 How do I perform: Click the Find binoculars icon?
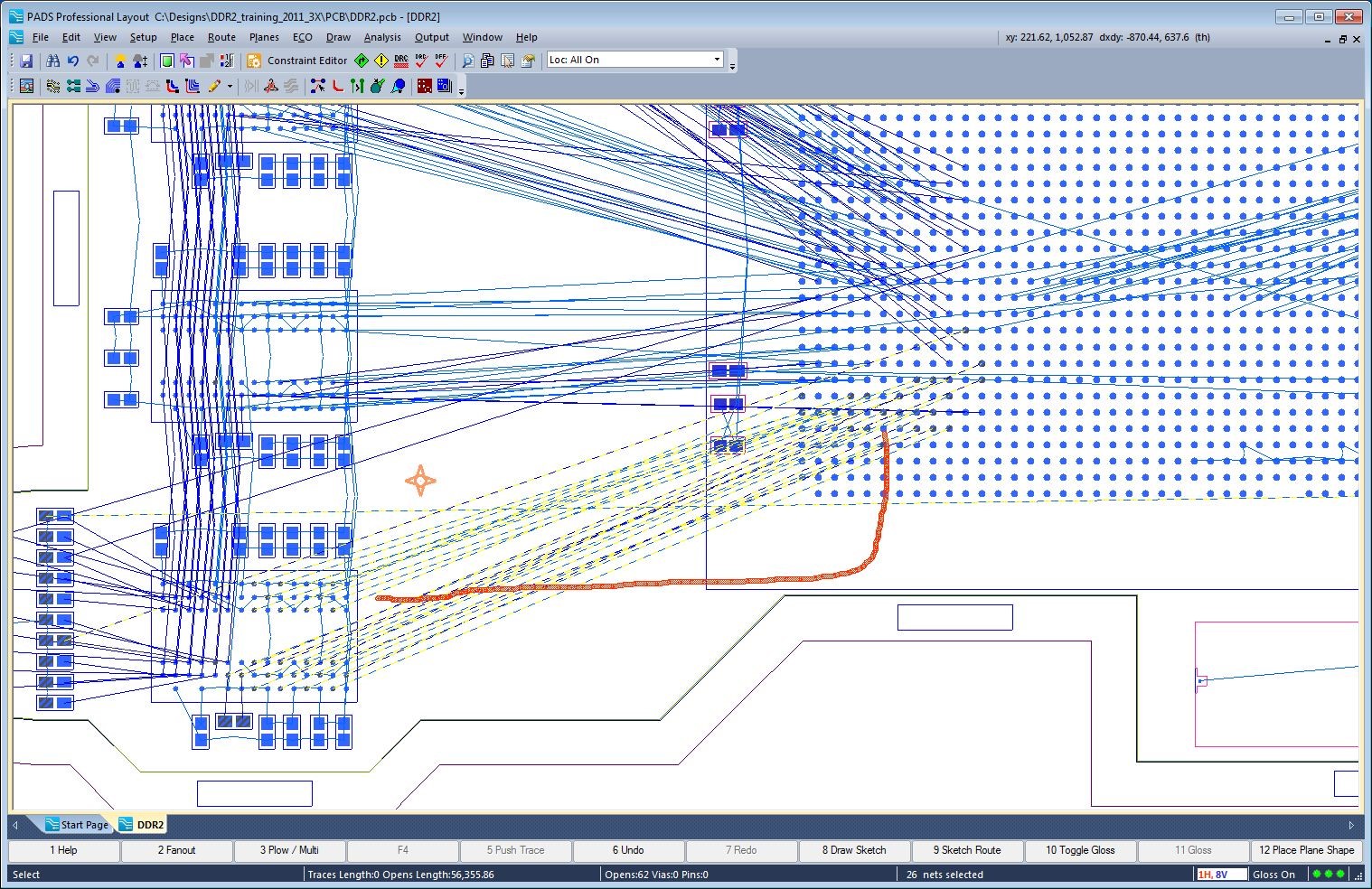[52, 61]
